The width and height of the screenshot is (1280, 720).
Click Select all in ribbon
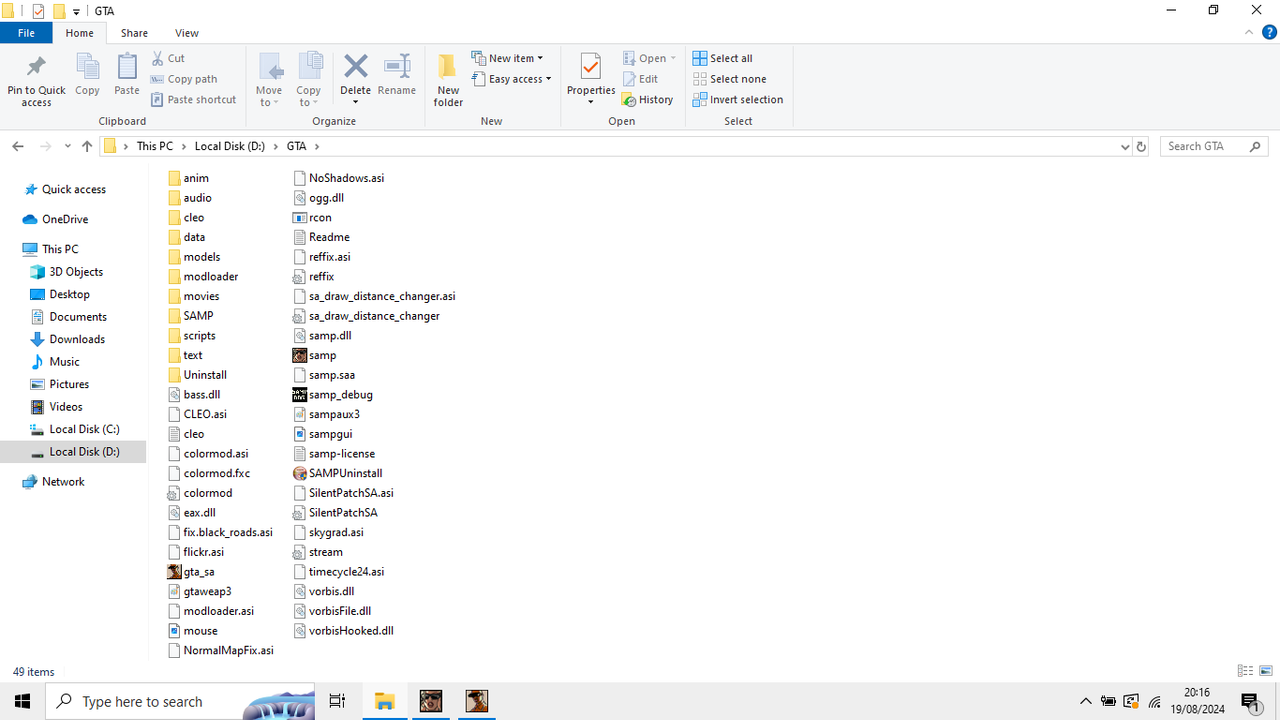pyautogui.click(x=722, y=58)
